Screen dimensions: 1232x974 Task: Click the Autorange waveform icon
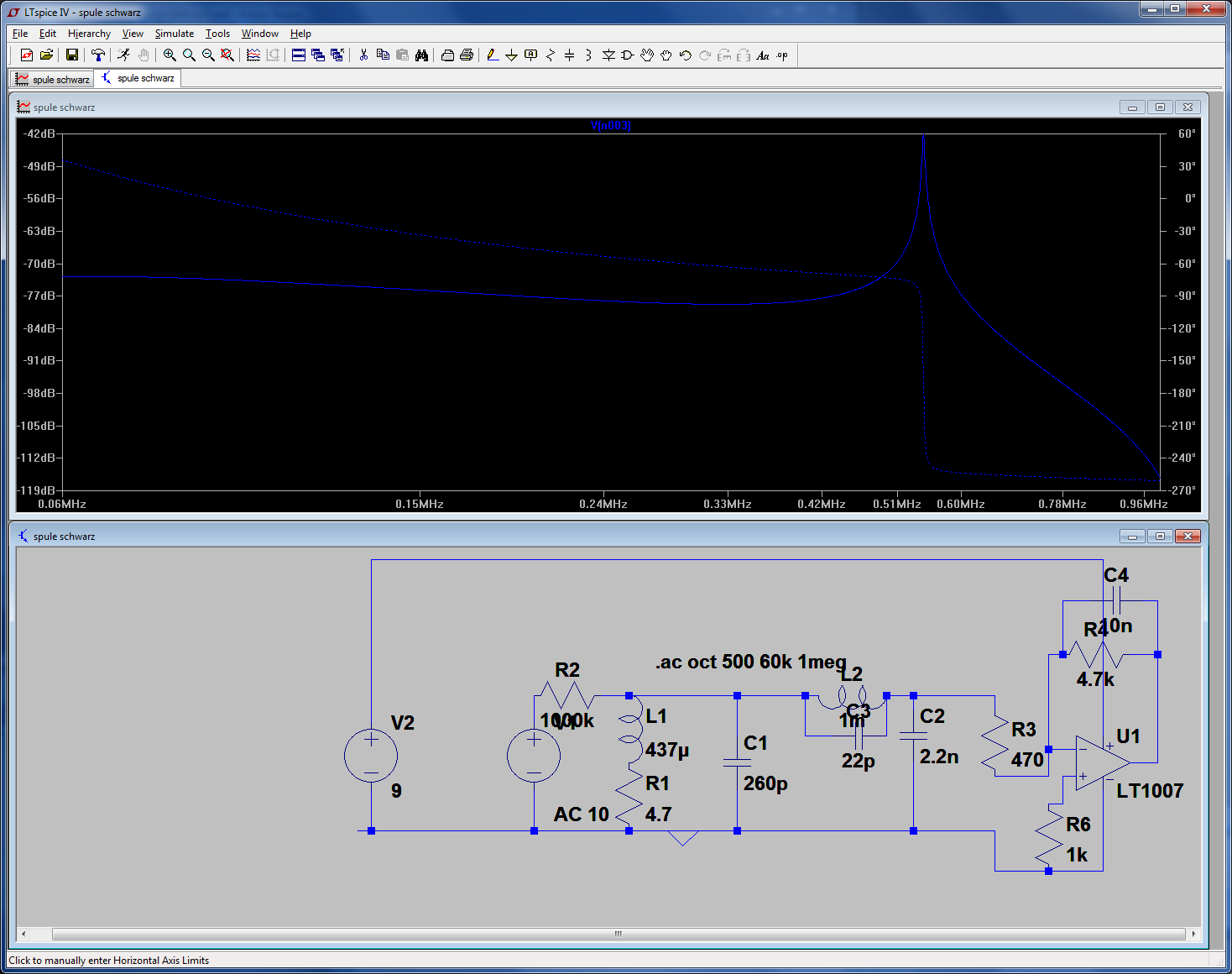[x=253, y=55]
